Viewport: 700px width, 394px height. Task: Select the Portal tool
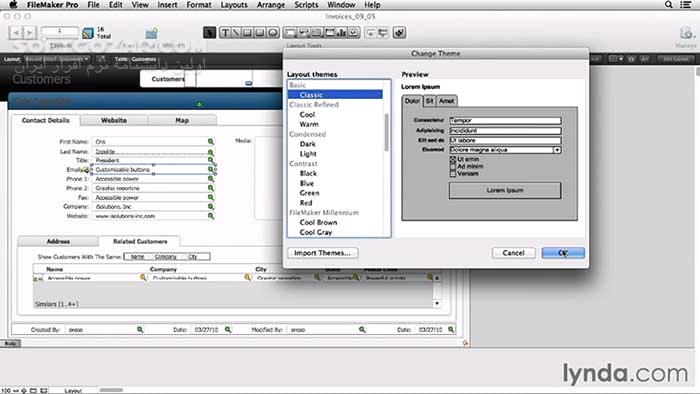(329, 33)
